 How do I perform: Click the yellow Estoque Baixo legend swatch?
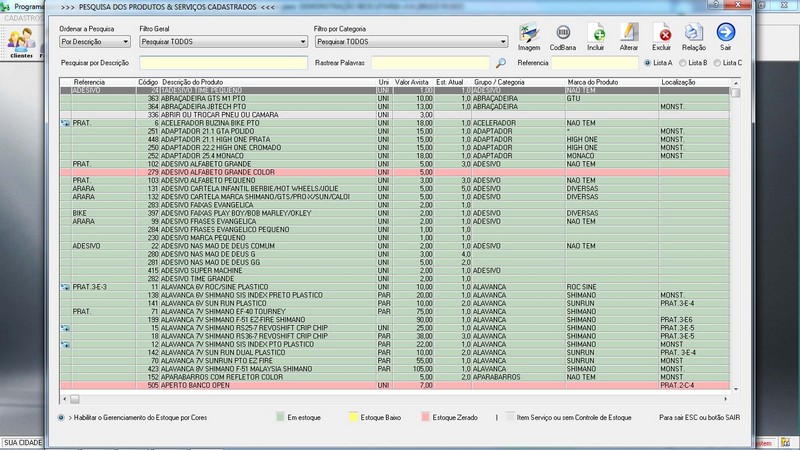353,417
